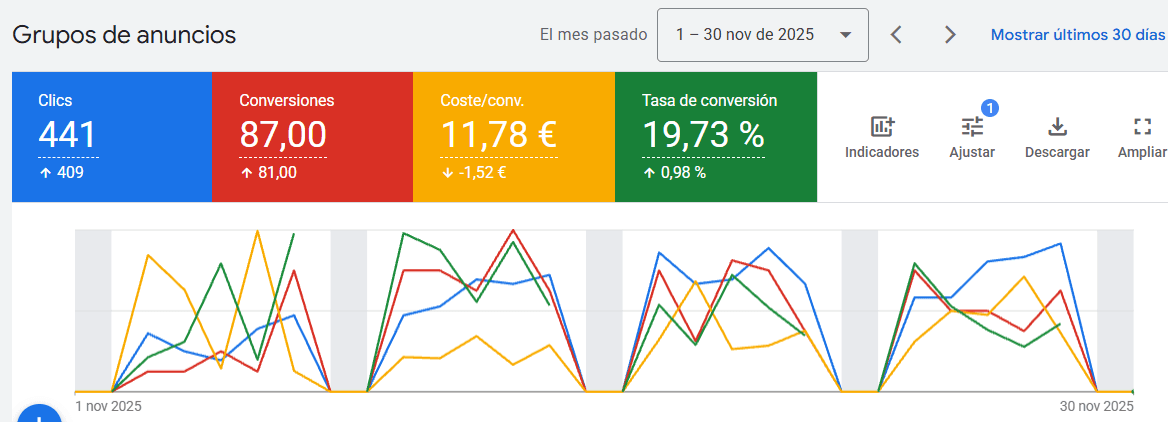This screenshot has width=1168, height=422.
Task: Download the chart with Descargar icon
Action: (1057, 127)
